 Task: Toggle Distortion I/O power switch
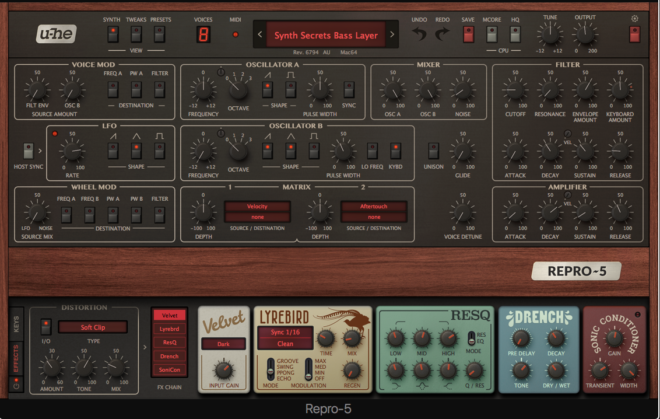(46, 326)
